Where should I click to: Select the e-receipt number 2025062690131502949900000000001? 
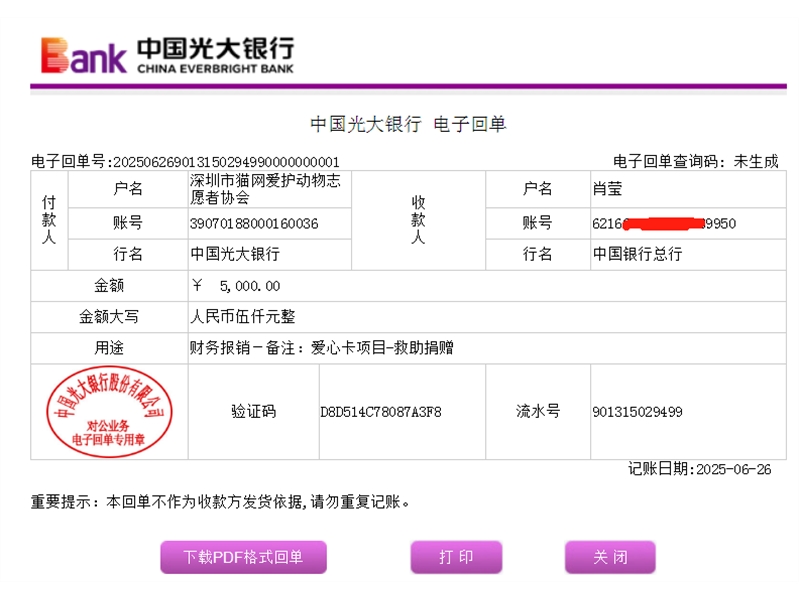pyautogui.click(x=226, y=162)
